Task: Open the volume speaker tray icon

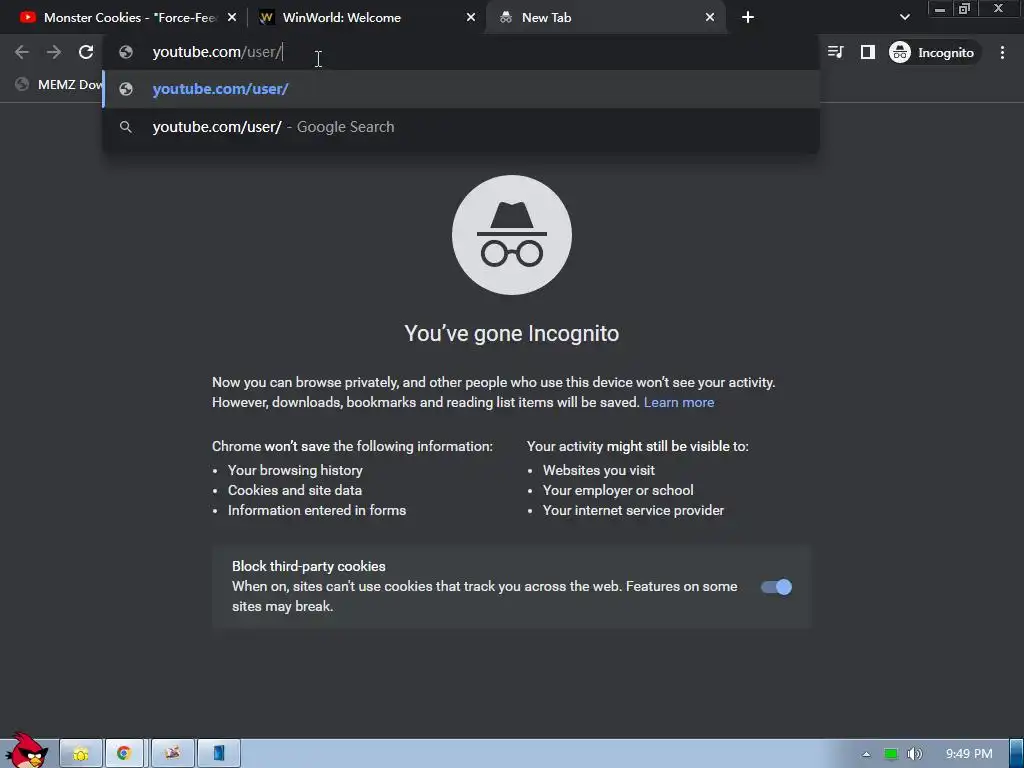Action: coord(915,754)
